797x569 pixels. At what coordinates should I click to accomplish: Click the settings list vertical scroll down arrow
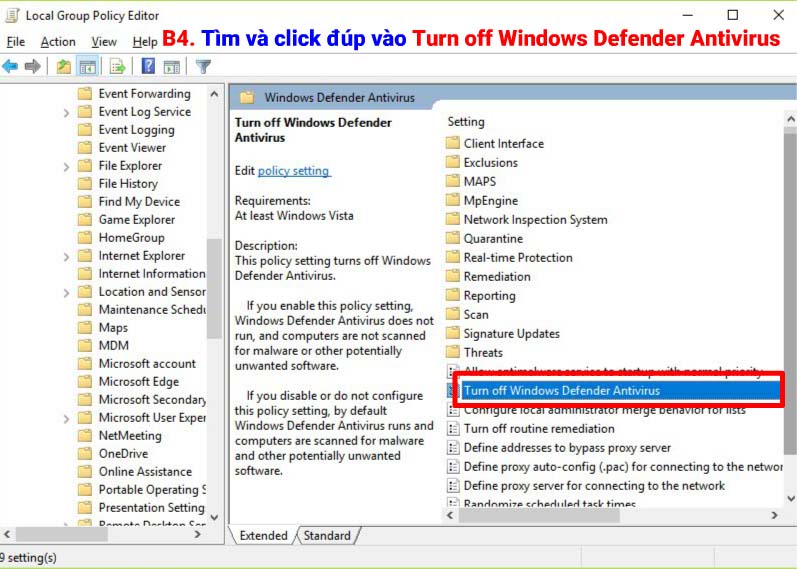tap(790, 498)
